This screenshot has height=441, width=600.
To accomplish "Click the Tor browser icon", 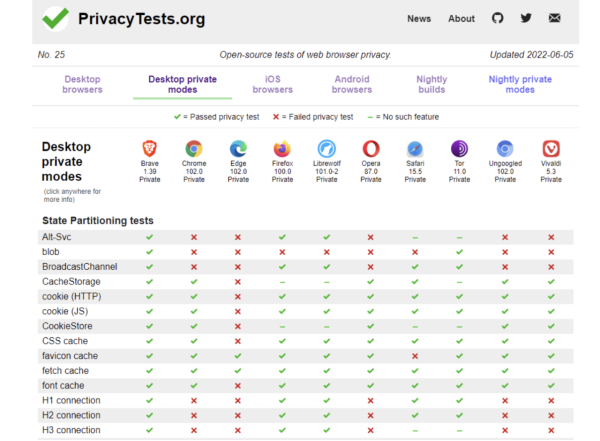I will [459, 149].
